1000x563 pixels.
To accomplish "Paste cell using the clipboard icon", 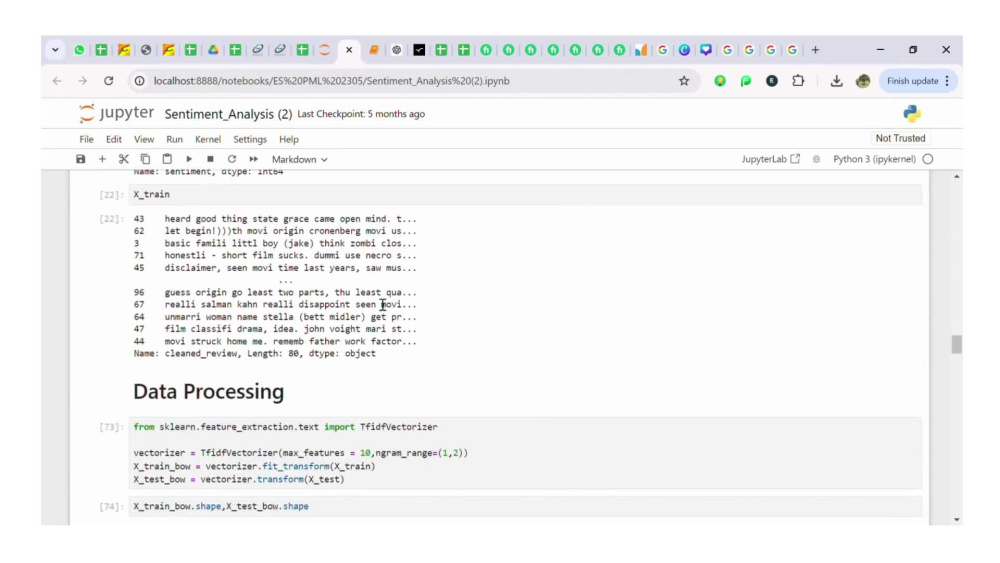I will tap(167, 159).
